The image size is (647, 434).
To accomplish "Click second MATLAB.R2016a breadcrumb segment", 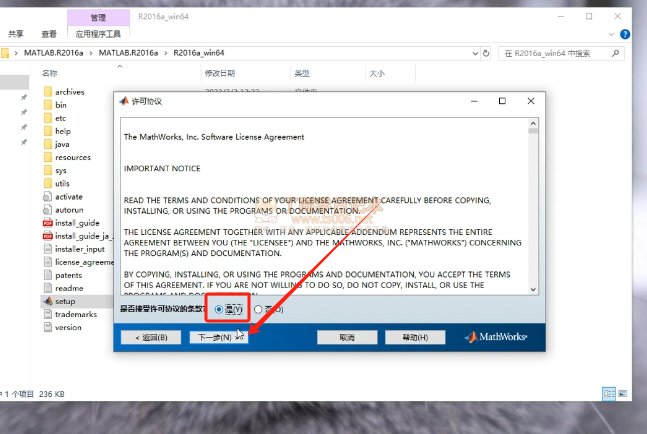I will [128, 53].
